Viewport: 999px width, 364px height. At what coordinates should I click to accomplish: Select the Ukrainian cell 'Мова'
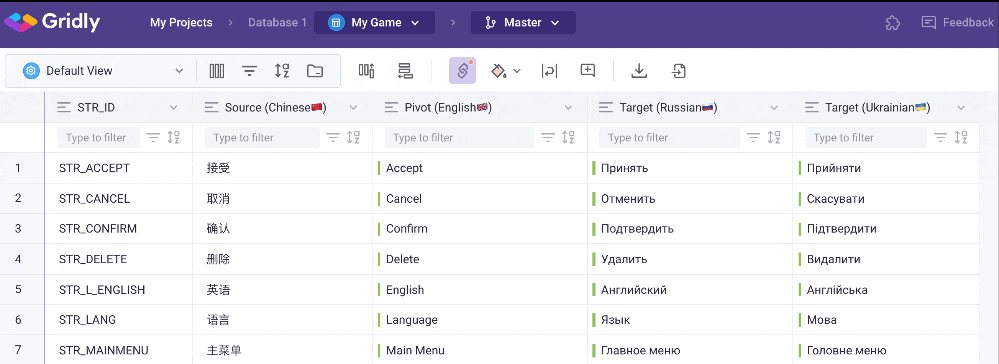(x=886, y=320)
